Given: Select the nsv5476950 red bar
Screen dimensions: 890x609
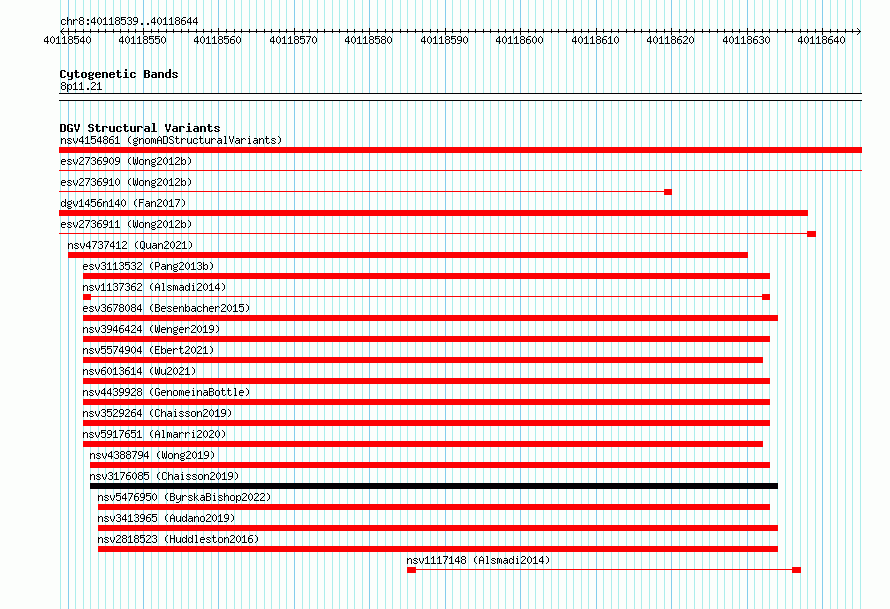Looking at the screenshot, I should point(434,507).
